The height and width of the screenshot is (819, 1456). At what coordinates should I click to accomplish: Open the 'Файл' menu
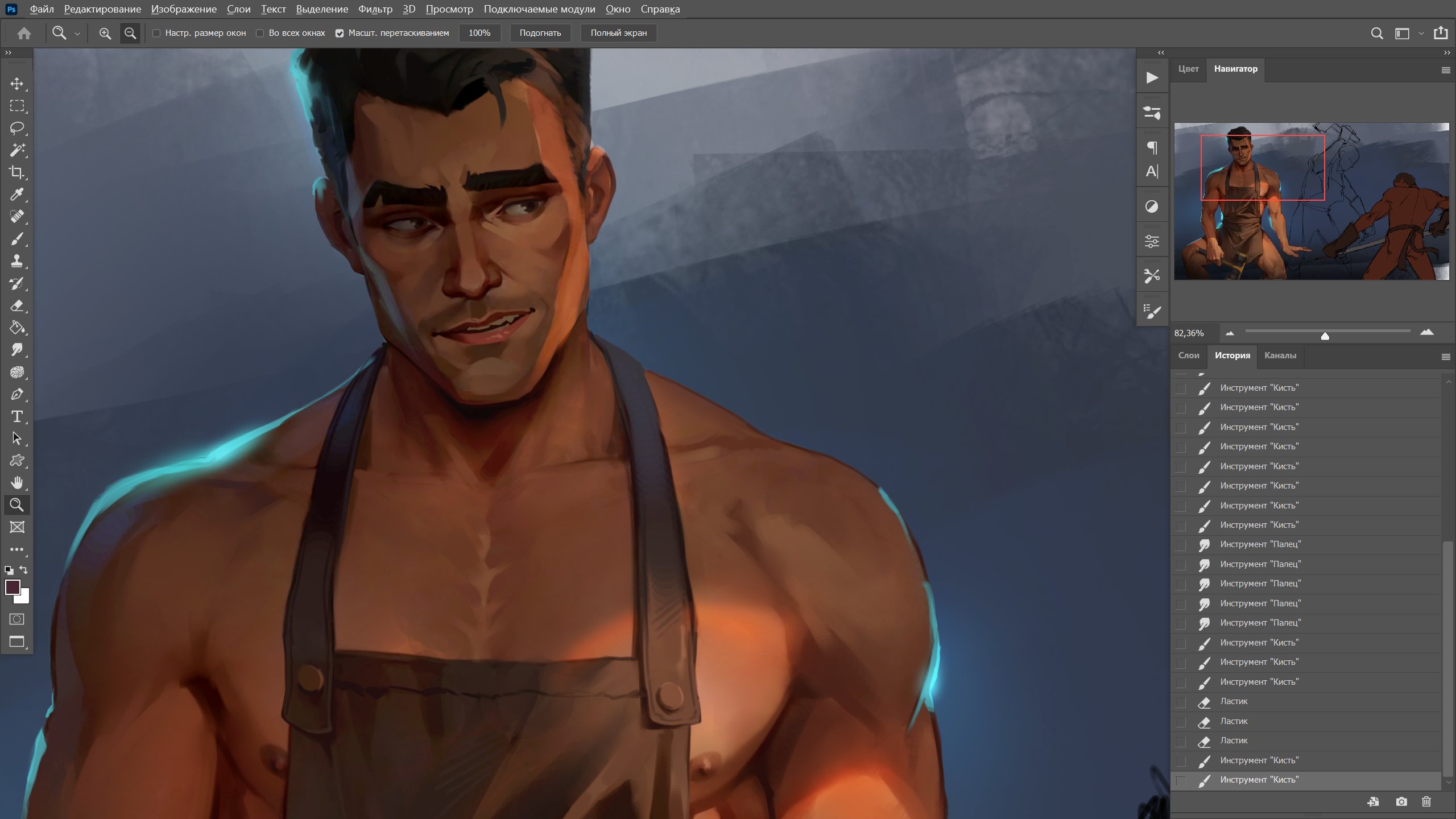point(42,9)
